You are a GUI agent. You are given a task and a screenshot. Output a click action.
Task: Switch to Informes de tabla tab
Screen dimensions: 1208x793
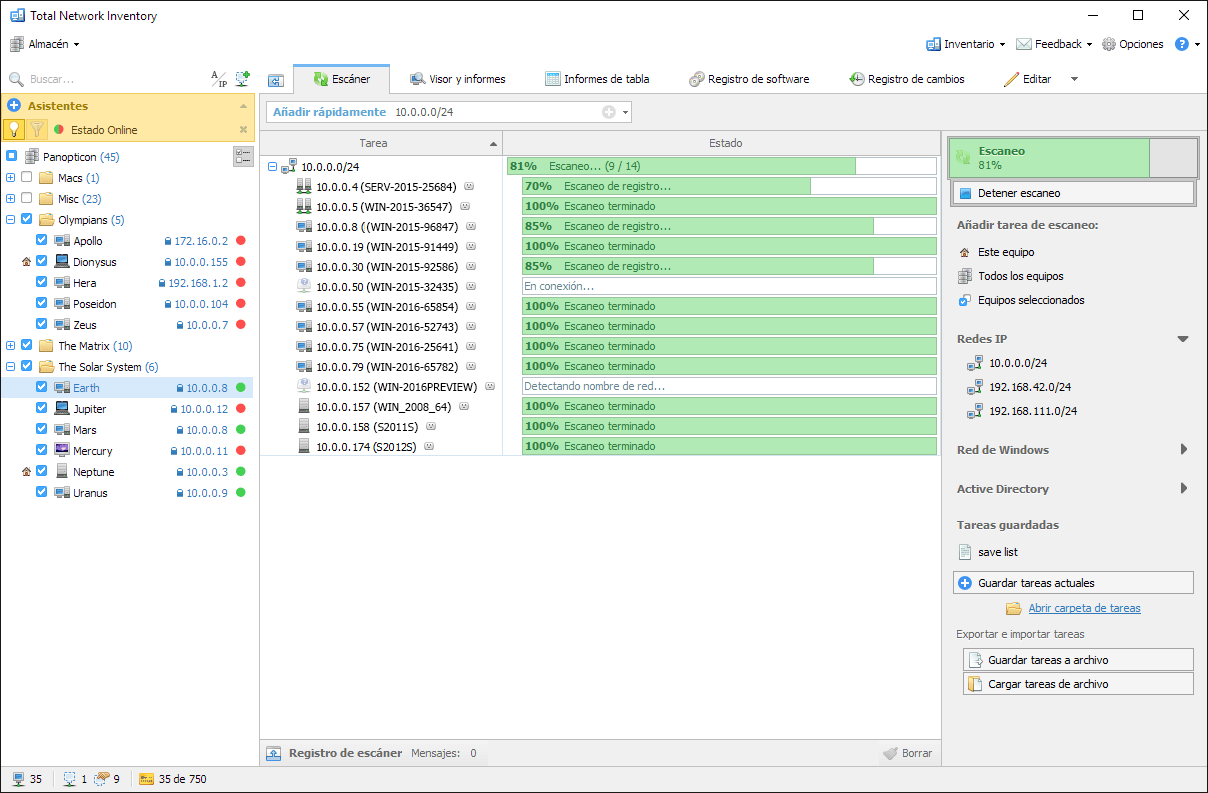[x=597, y=79]
